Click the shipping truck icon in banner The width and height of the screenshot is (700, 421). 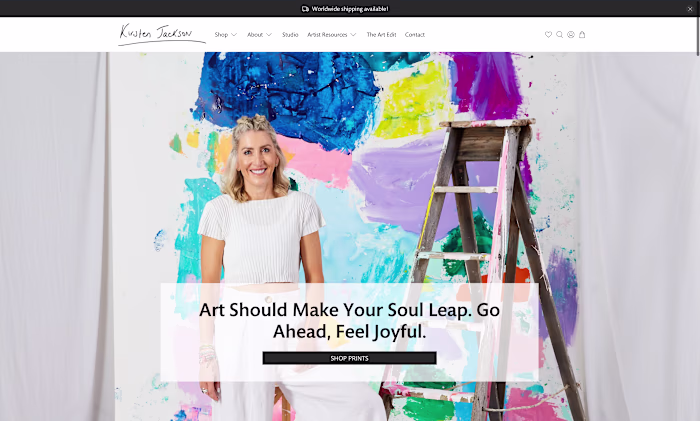coord(305,8)
